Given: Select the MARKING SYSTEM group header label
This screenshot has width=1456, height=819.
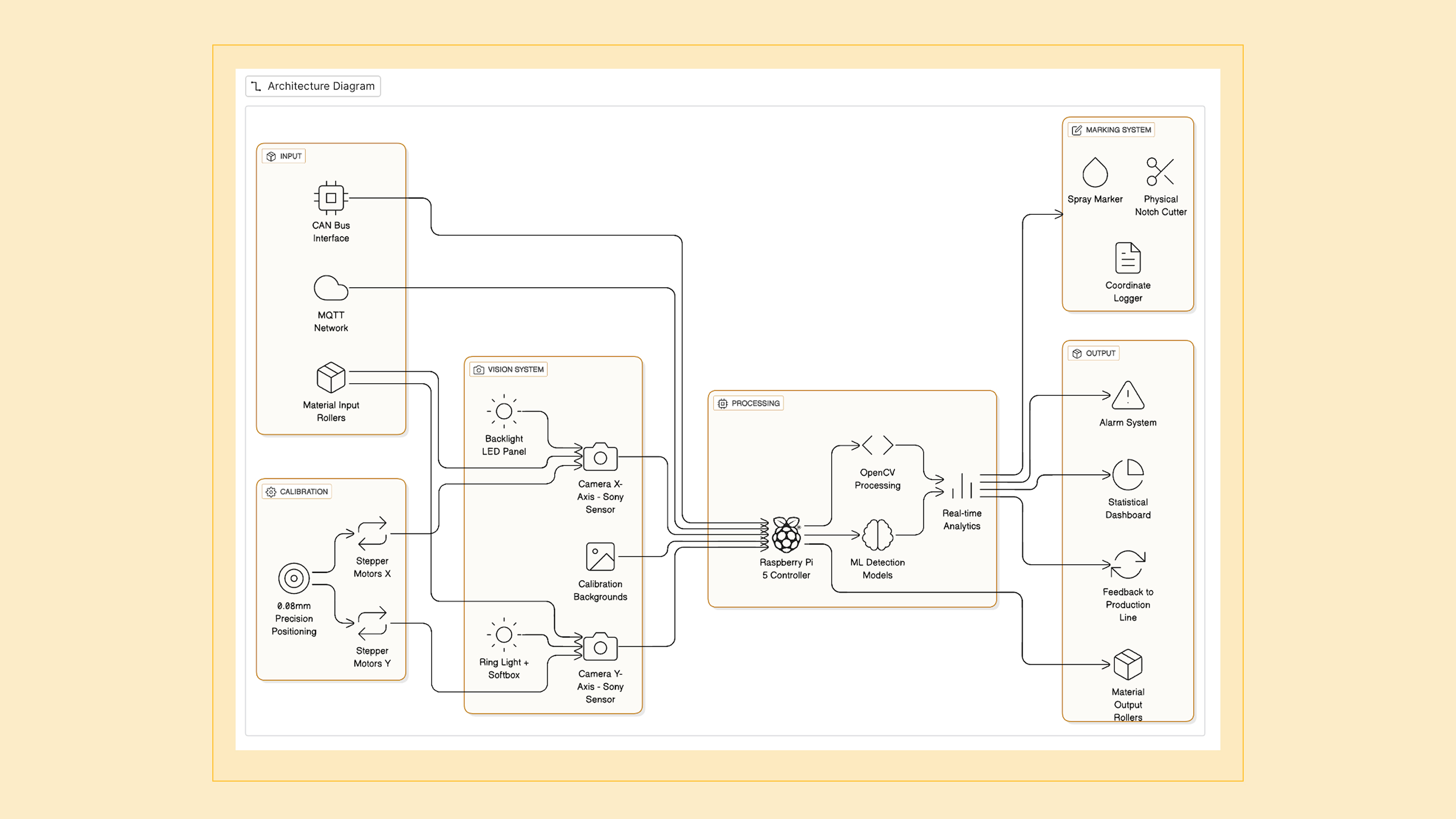Looking at the screenshot, I should (x=1110, y=129).
